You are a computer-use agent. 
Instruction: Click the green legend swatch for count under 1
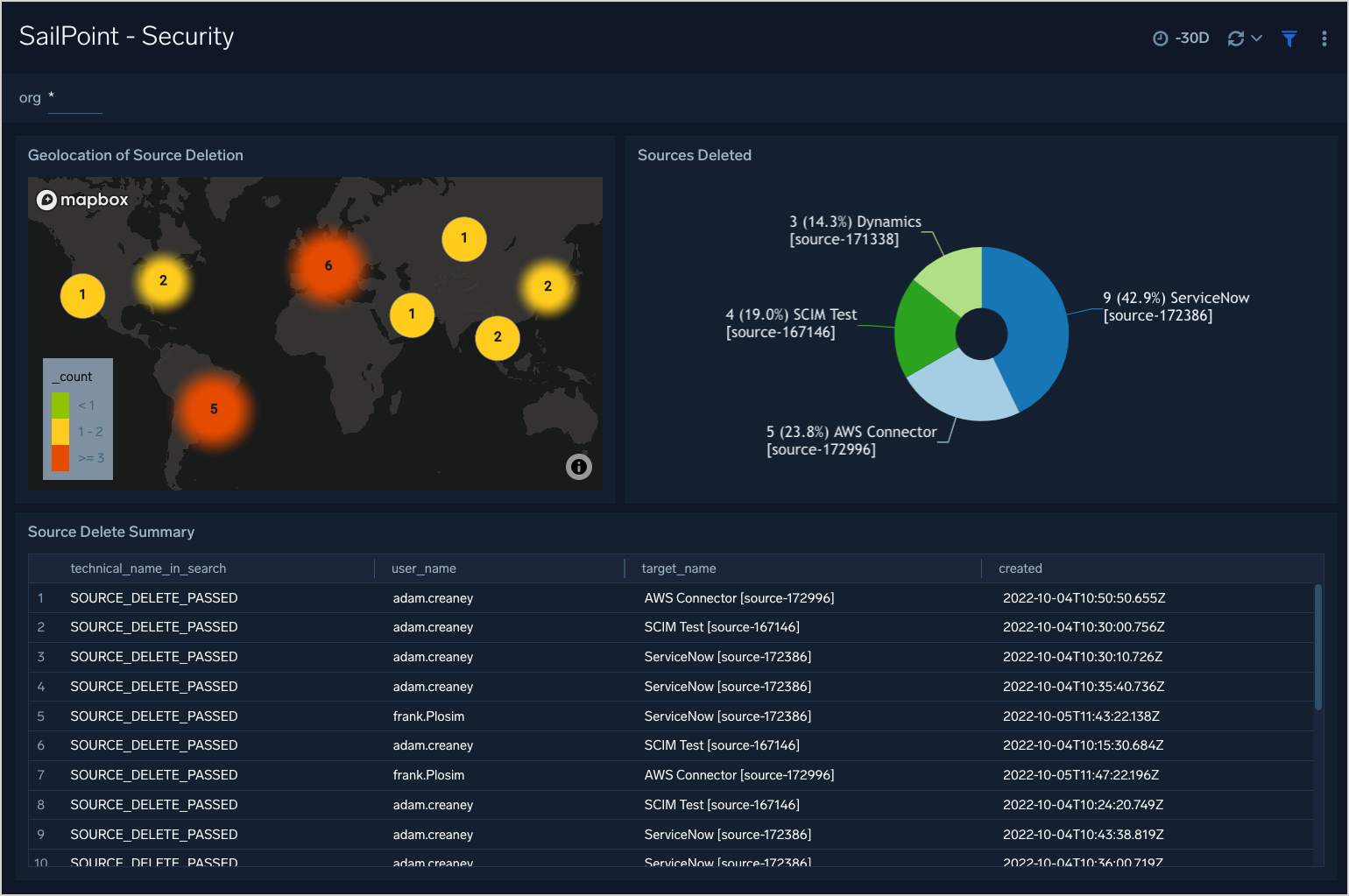pos(60,406)
